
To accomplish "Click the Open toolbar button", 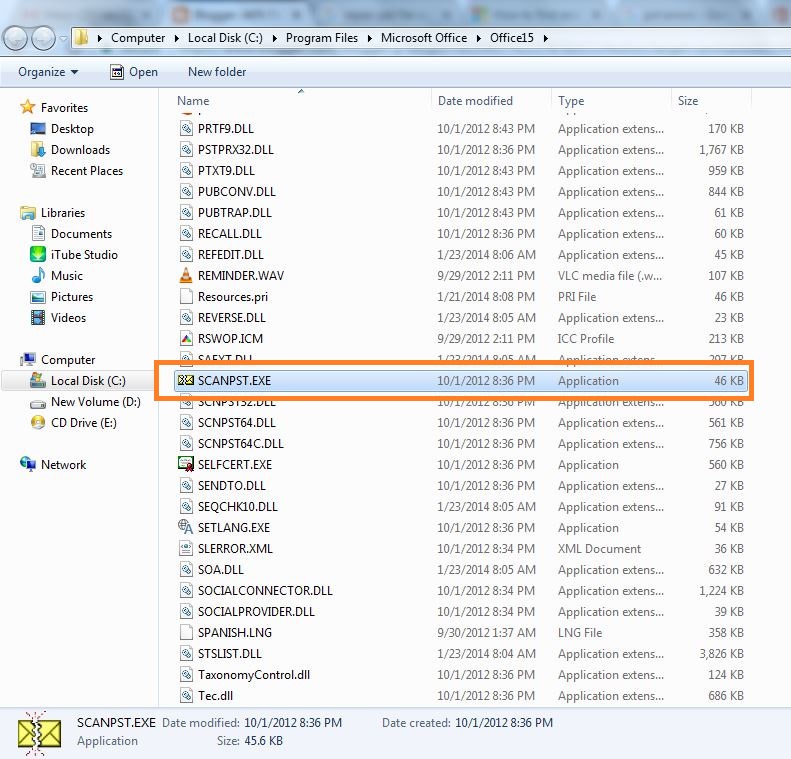I will 134,72.
